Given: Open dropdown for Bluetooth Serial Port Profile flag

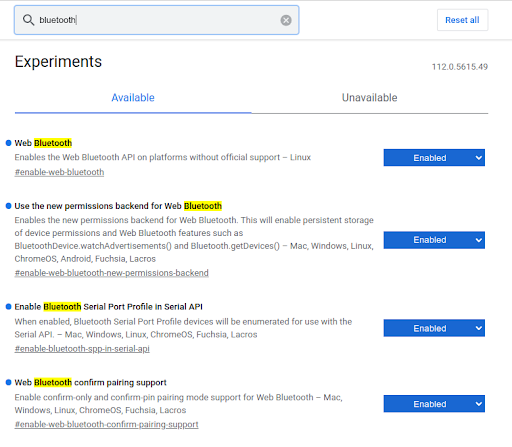Looking at the screenshot, I should click(434, 328).
